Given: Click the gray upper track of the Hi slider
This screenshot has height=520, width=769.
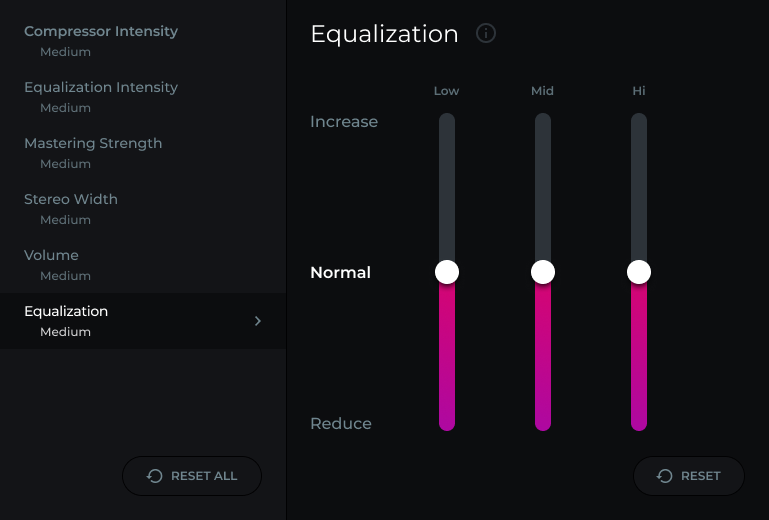Looking at the screenshot, I should [639, 186].
